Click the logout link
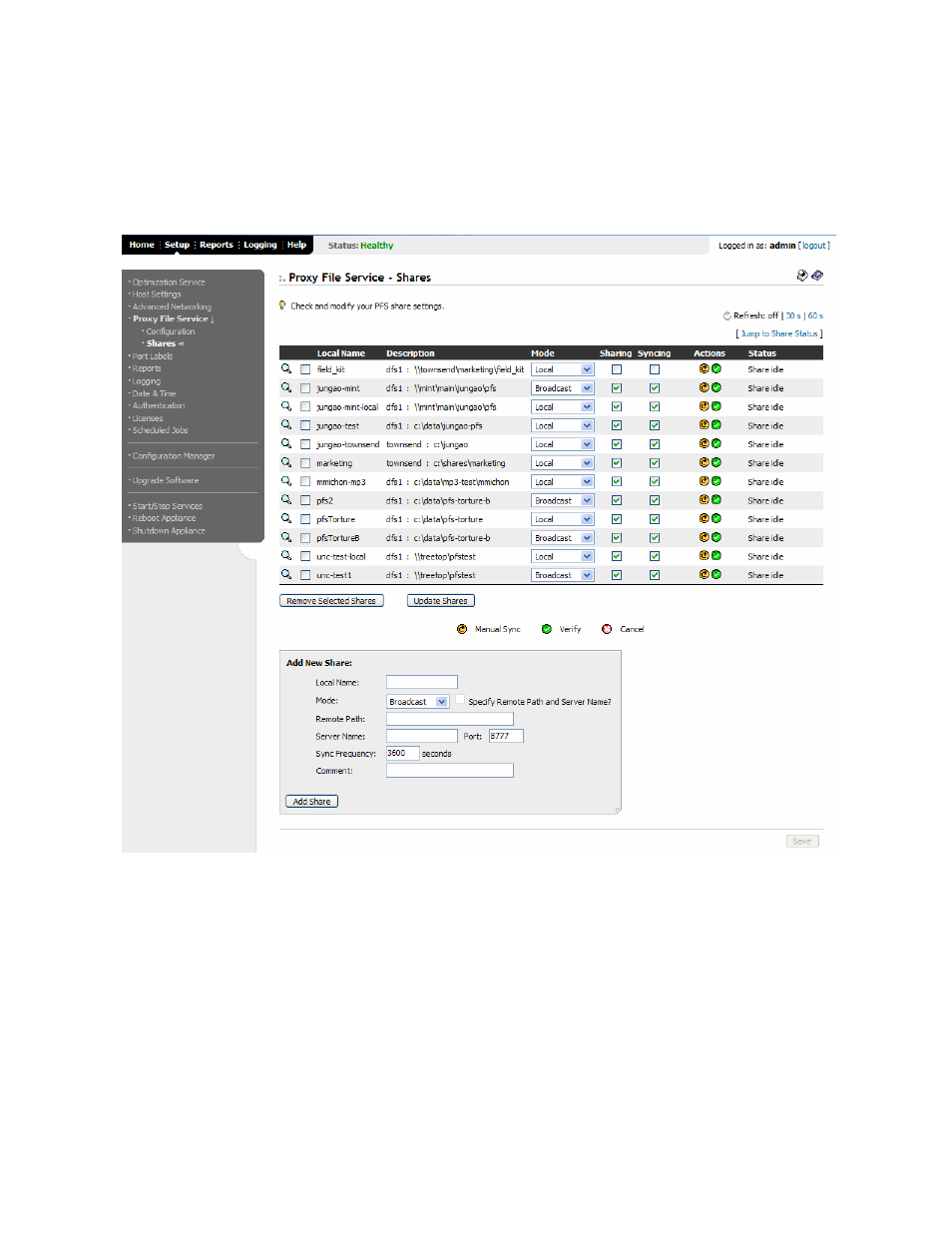Screen dimensions: 952x1233 814,246
